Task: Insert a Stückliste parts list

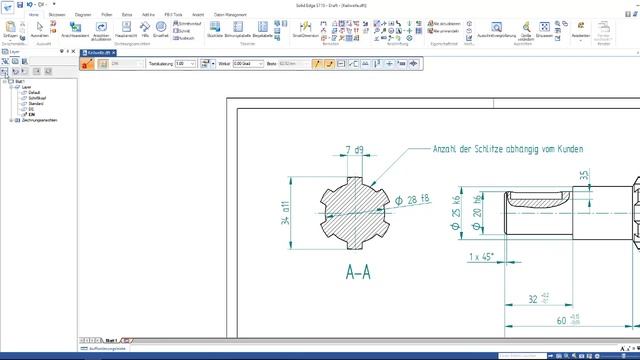Action: pyautogui.click(x=215, y=30)
